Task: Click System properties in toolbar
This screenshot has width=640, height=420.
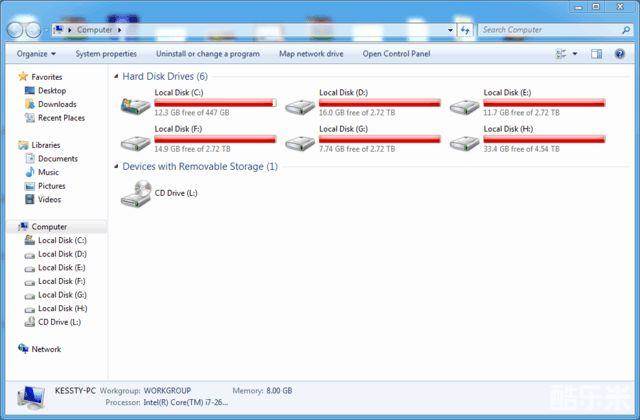Action: point(106,53)
